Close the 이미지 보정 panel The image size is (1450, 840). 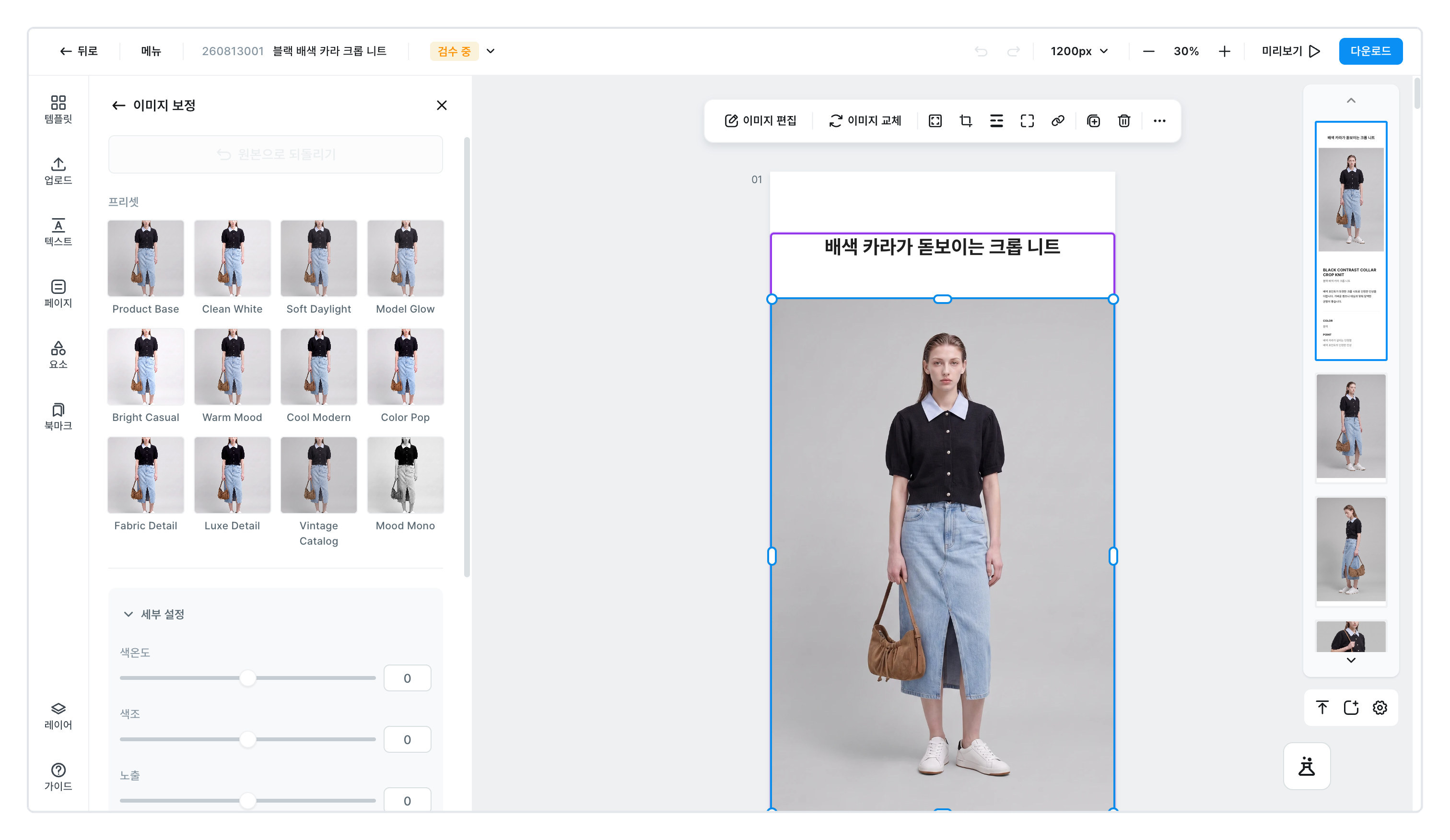coord(441,105)
